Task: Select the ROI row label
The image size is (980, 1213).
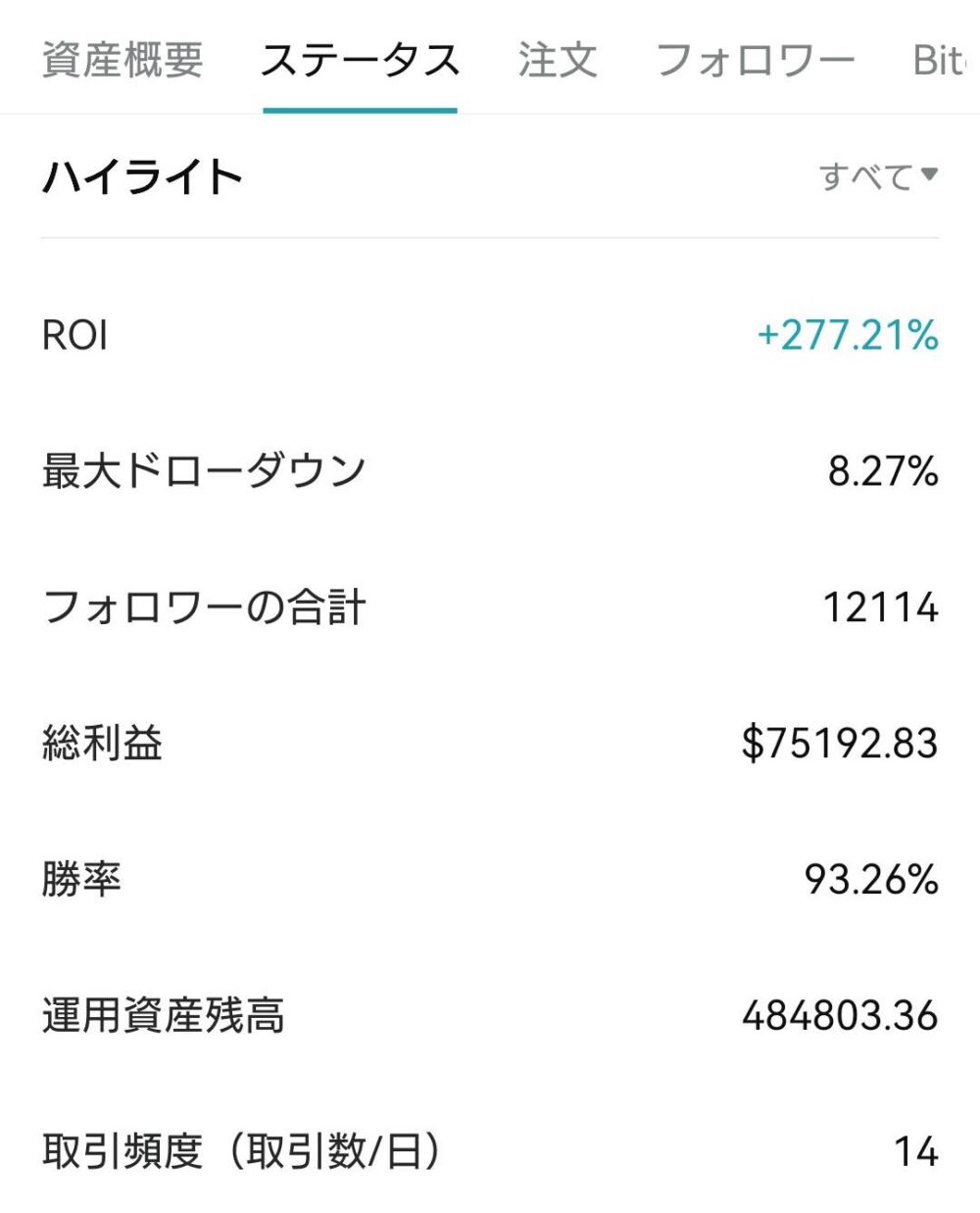Action: click(74, 335)
